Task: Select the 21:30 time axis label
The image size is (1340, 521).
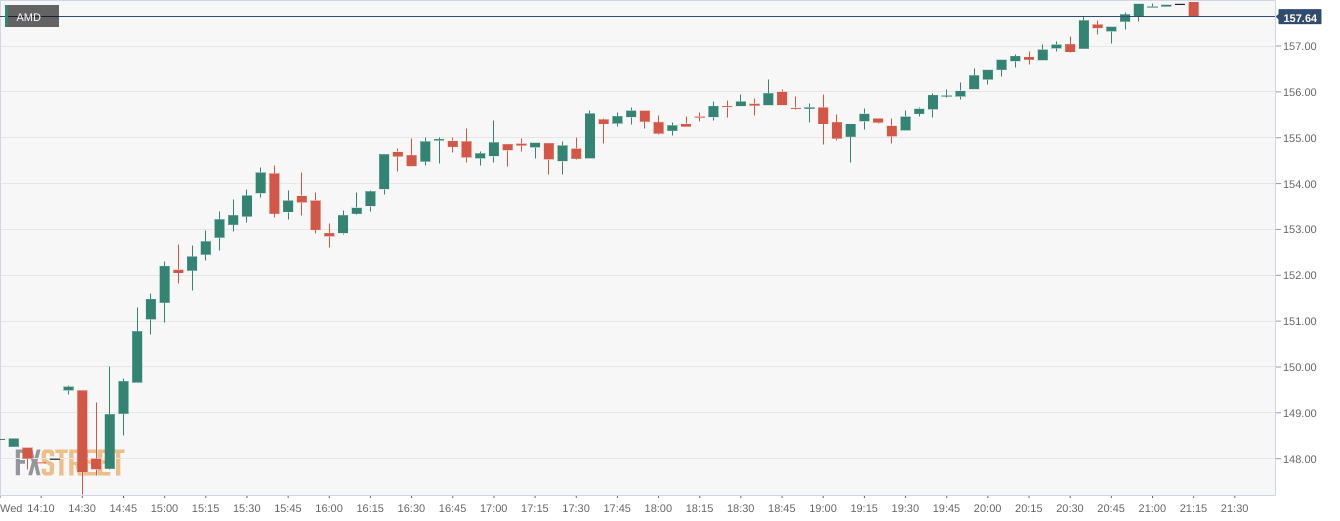Action: pos(1234,508)
